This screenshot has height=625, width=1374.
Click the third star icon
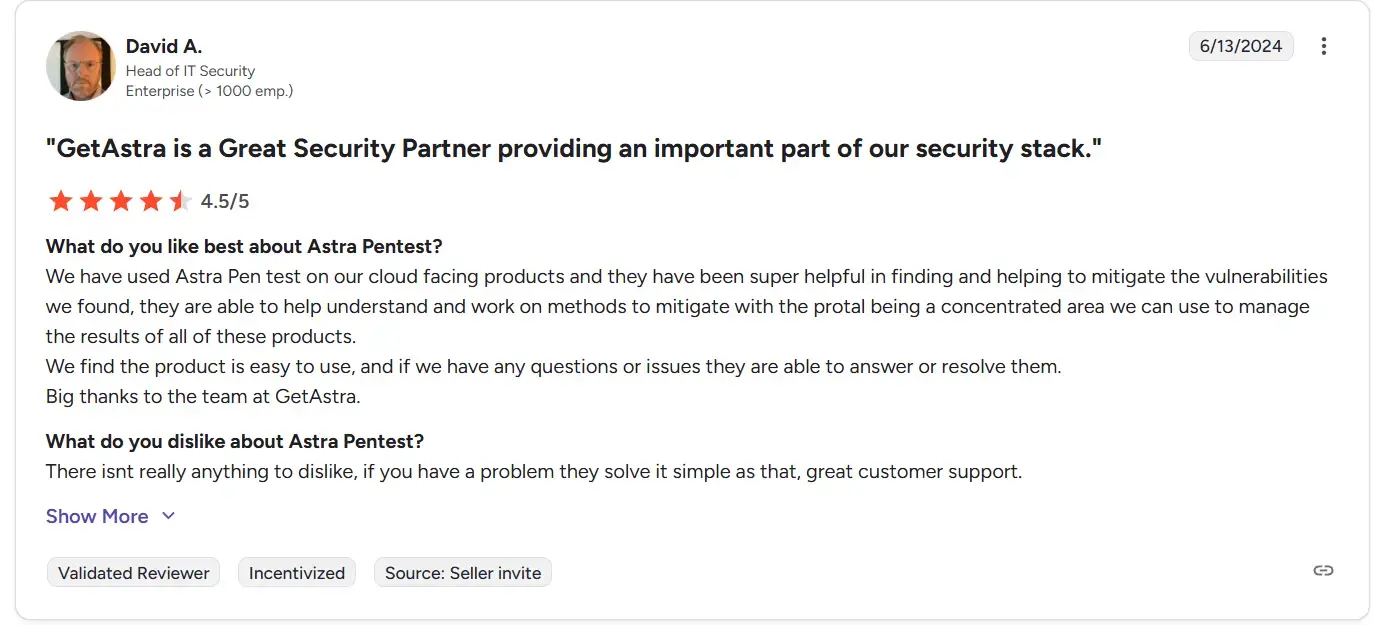click(x=120, y=200)
